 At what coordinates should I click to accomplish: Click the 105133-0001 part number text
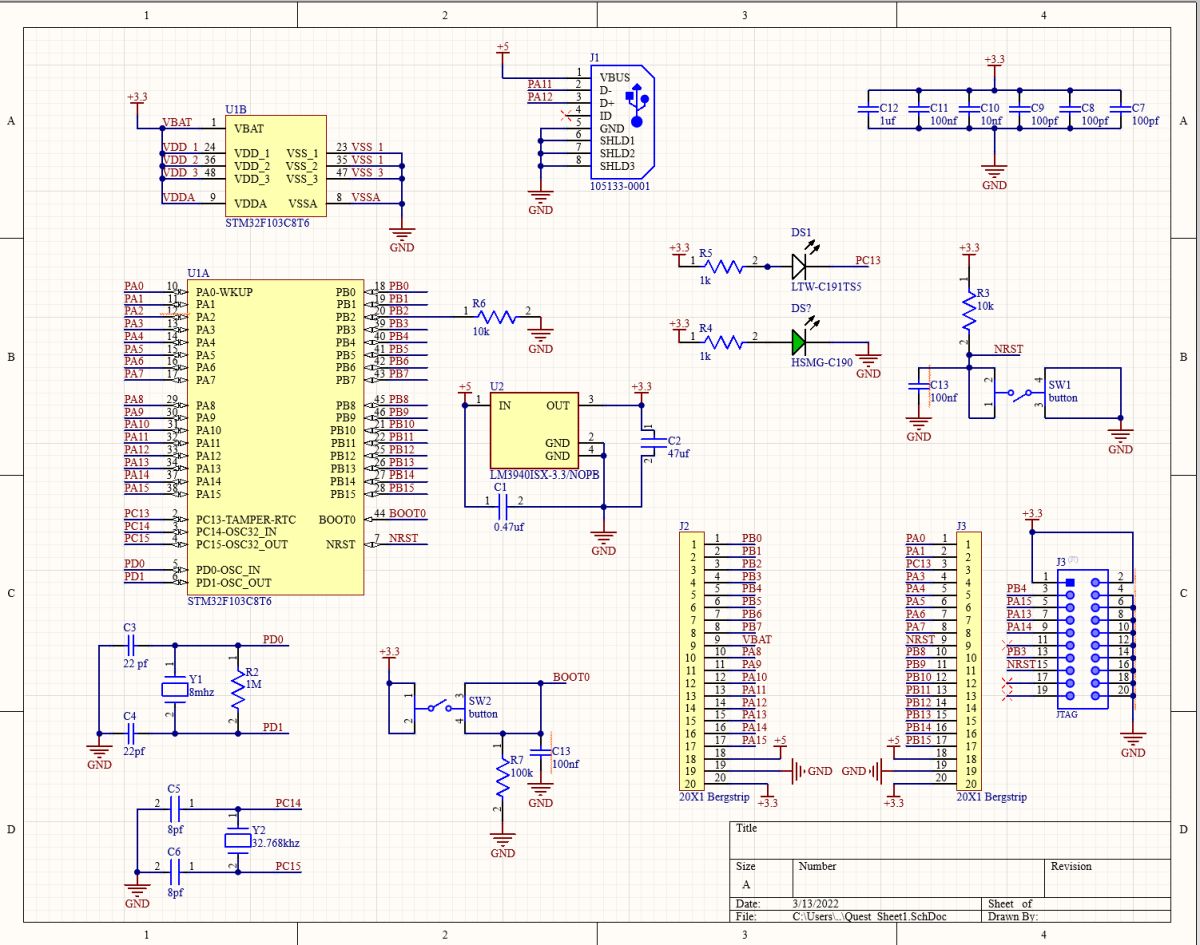(x=621, y=185)
